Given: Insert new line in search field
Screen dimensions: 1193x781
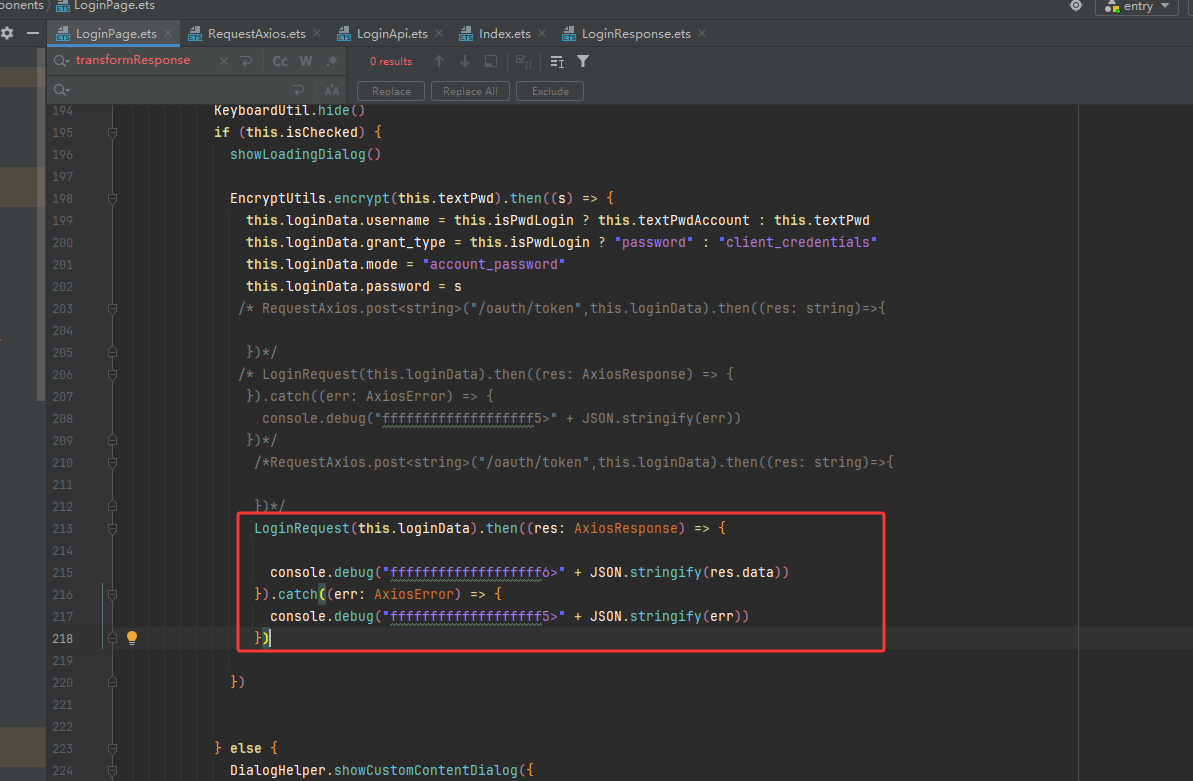Looking at the screenshot, I should pyautogui.click(x=246, y=61).
